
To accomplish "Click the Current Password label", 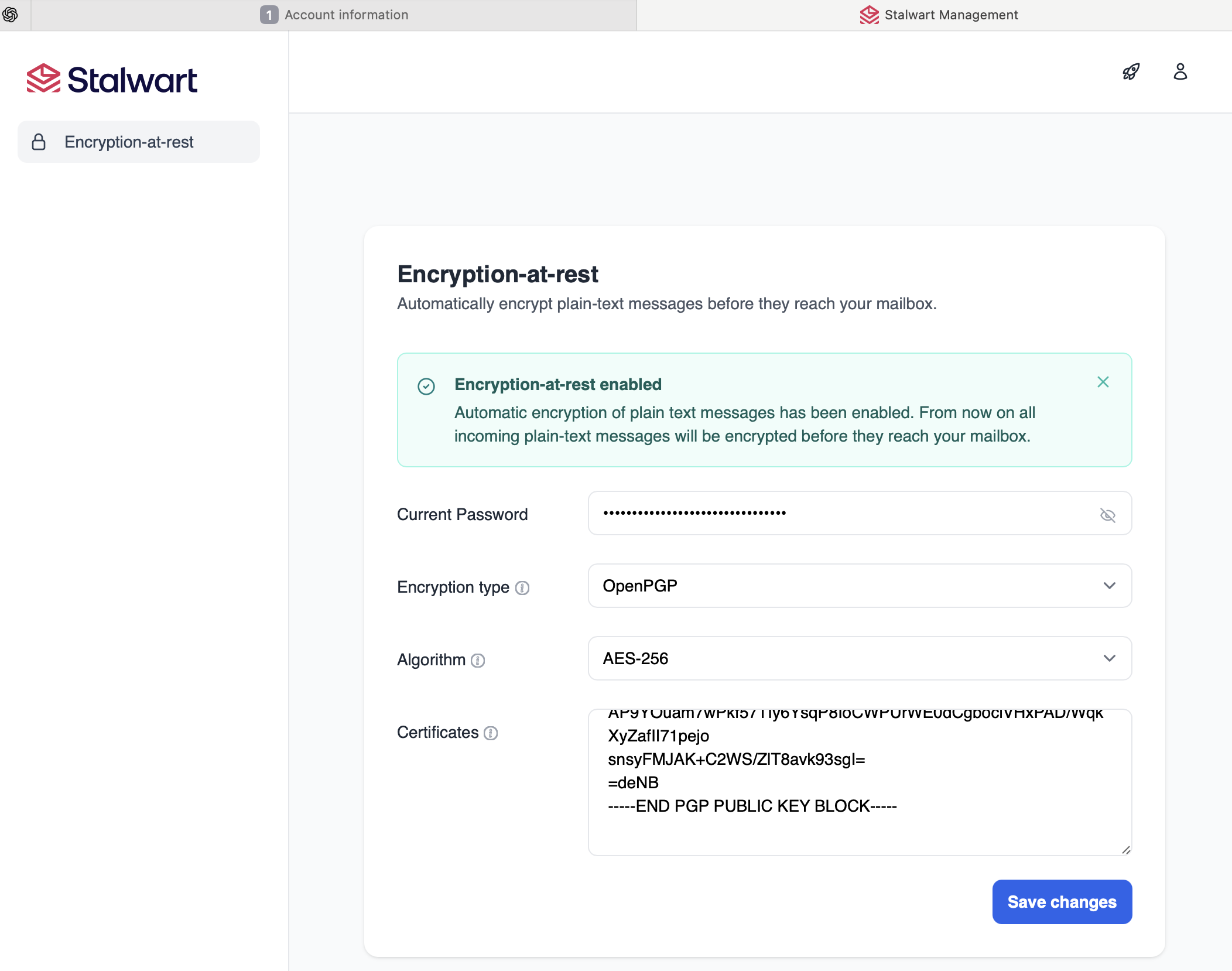I will (462, 515).
